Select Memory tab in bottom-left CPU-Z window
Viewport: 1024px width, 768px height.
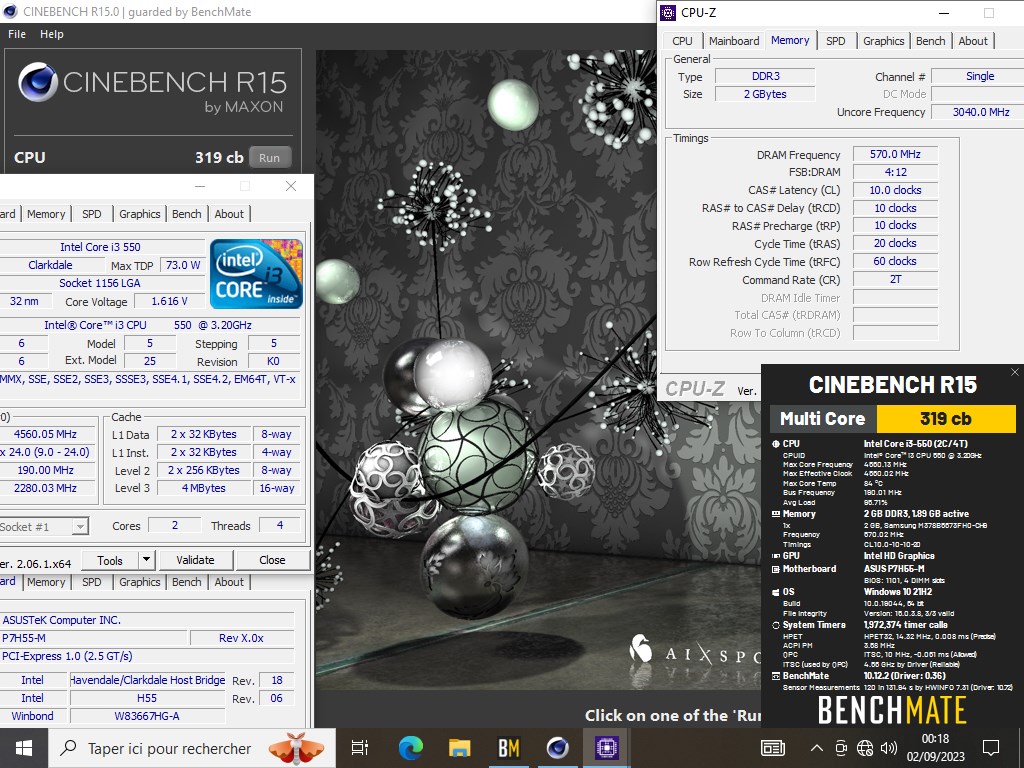[46, 582]
